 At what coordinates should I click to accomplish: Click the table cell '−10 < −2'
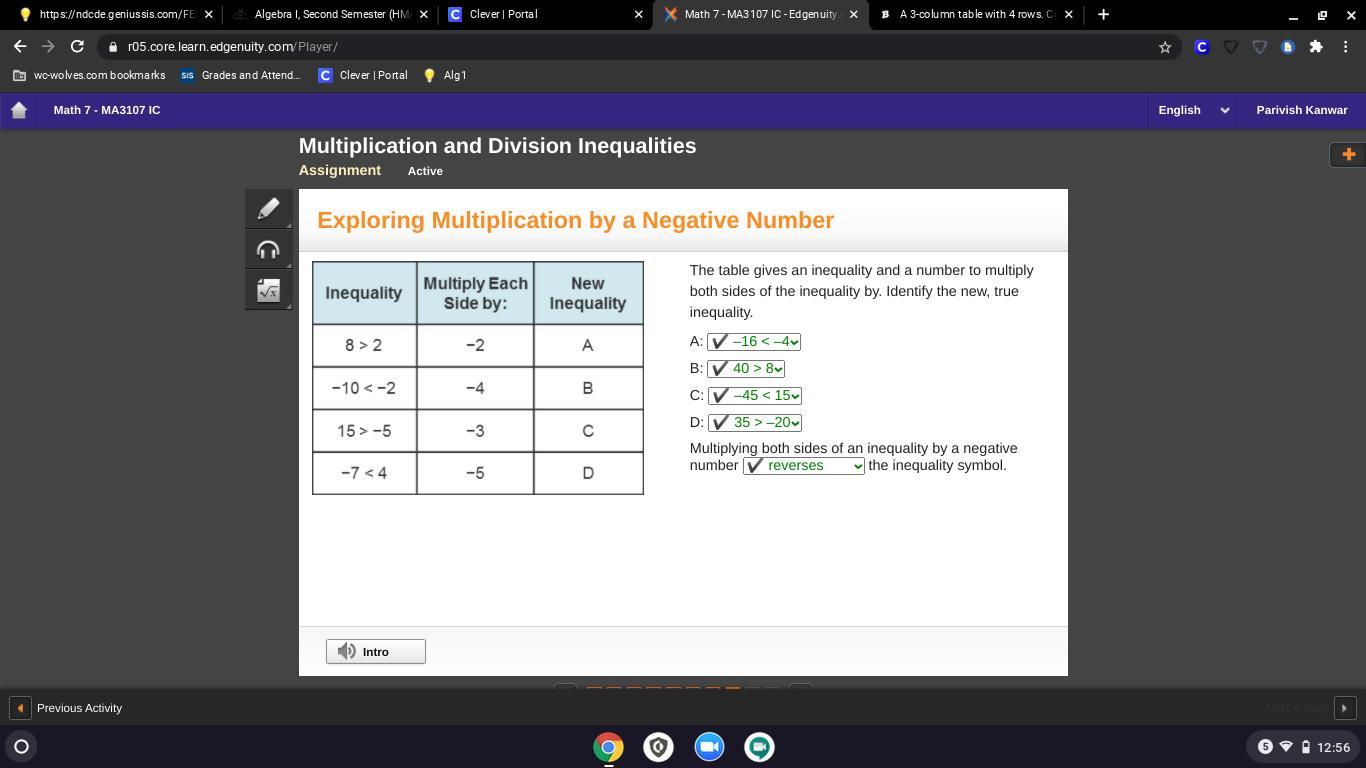tap(364, 388)
